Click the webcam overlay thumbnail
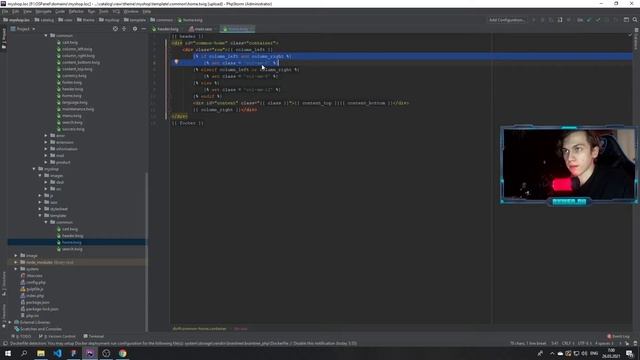Screen dimensions: 640x360 569,164
